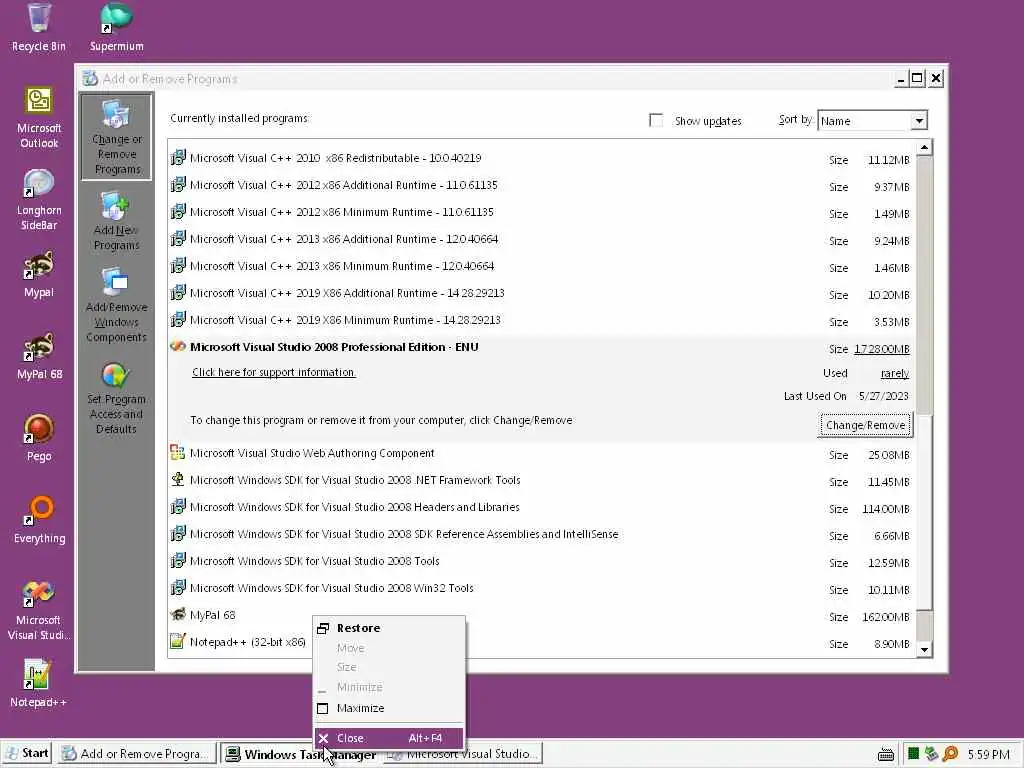Open Click here for support information link

pos(274,372)
